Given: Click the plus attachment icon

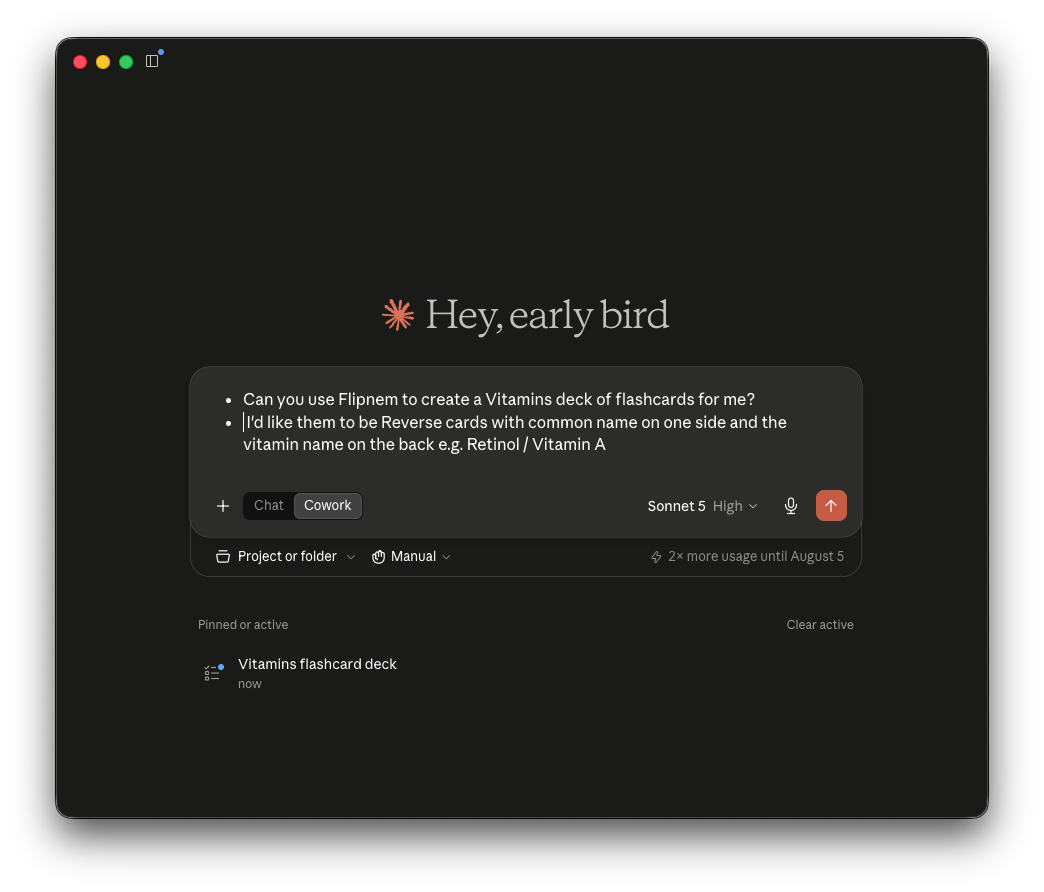Looking at the screenshot, I should pyautogui.click(x=223, y=506).
